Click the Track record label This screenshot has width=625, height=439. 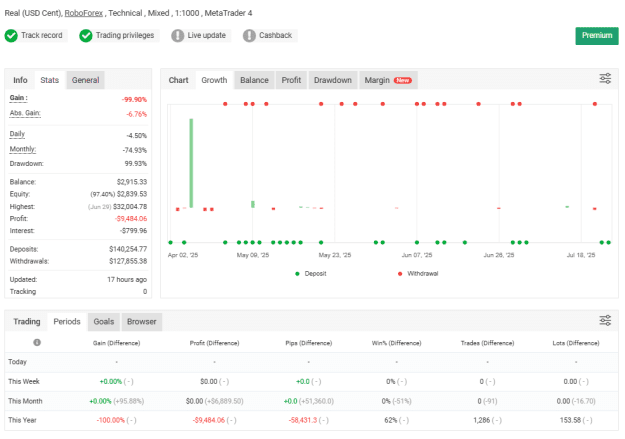point(42,35)
